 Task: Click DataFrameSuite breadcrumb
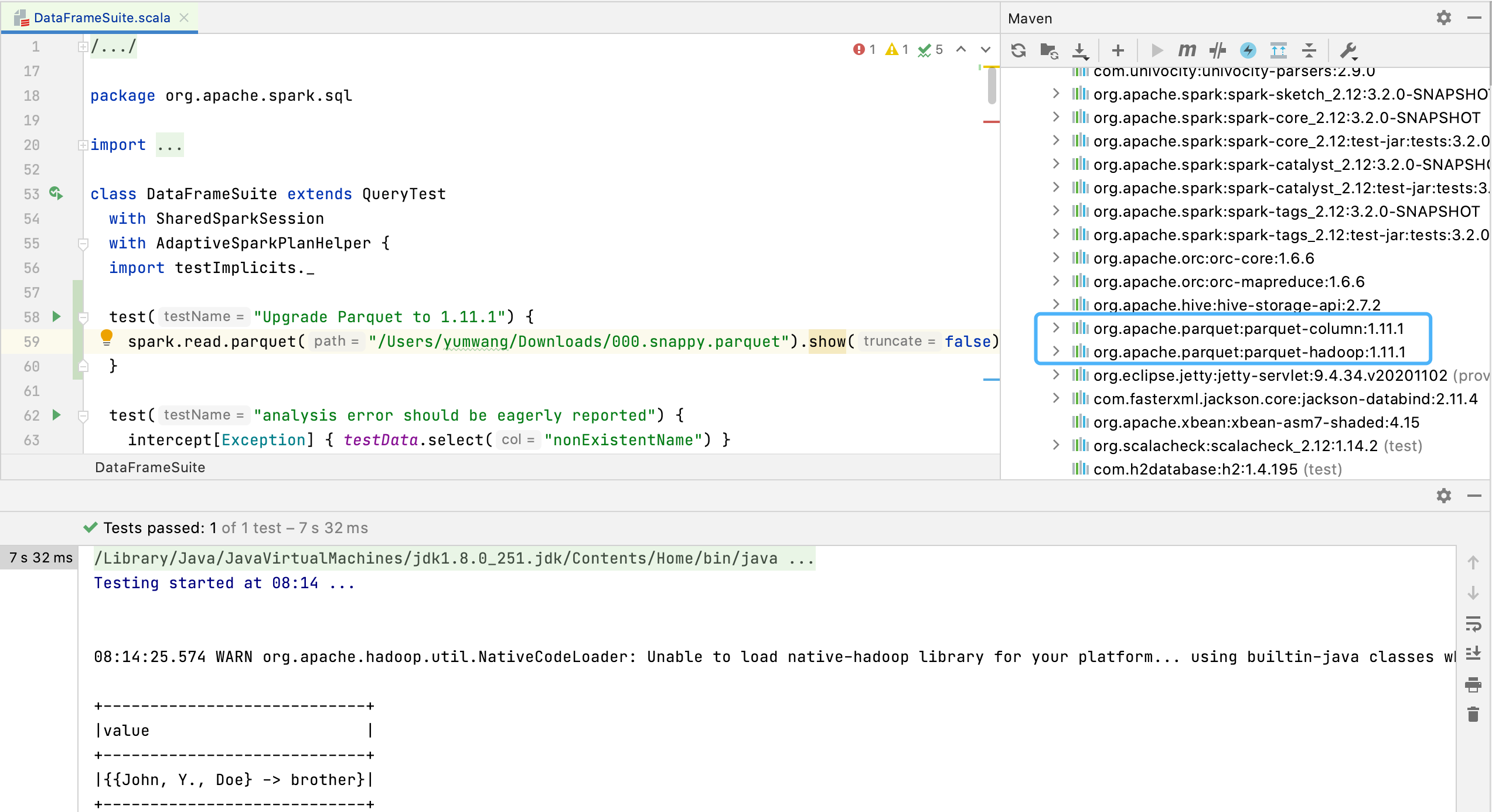pyautogui.click(x=150, y=468)
